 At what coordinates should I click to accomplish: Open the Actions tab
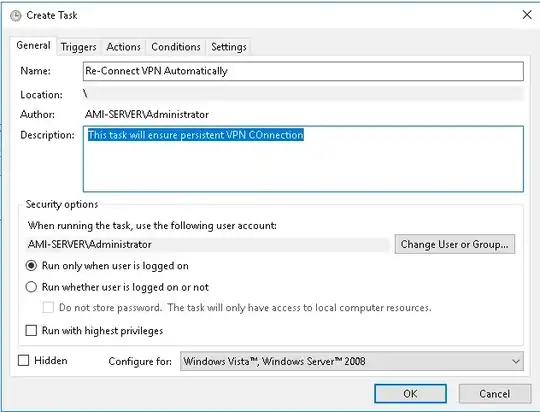[x=123, y=47]
